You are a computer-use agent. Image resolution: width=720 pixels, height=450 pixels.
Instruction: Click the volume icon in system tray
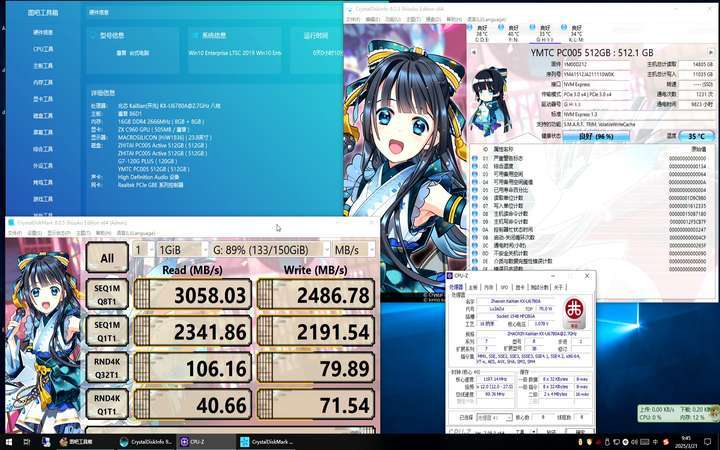pos(635,442)
